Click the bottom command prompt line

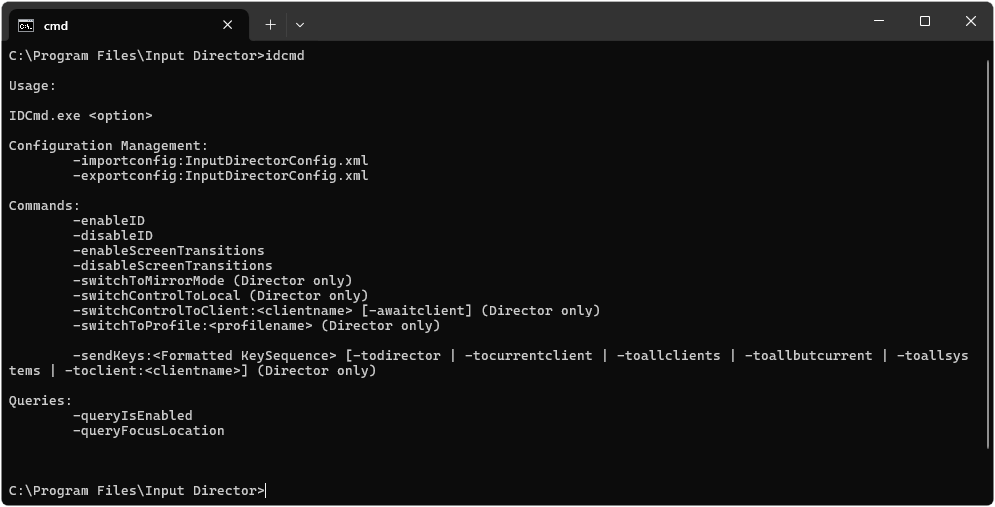tap(138, 490)
